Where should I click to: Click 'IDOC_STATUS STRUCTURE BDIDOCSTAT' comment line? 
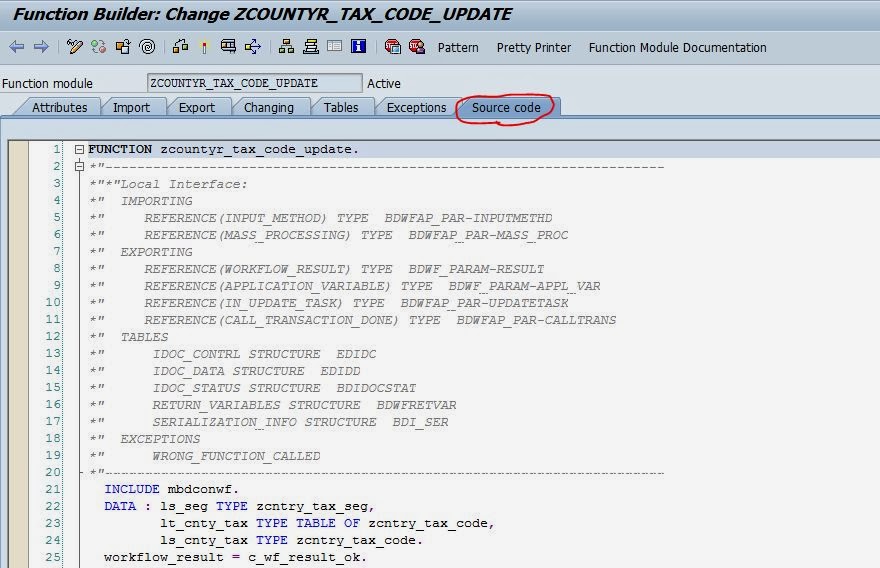pos(284,388)
